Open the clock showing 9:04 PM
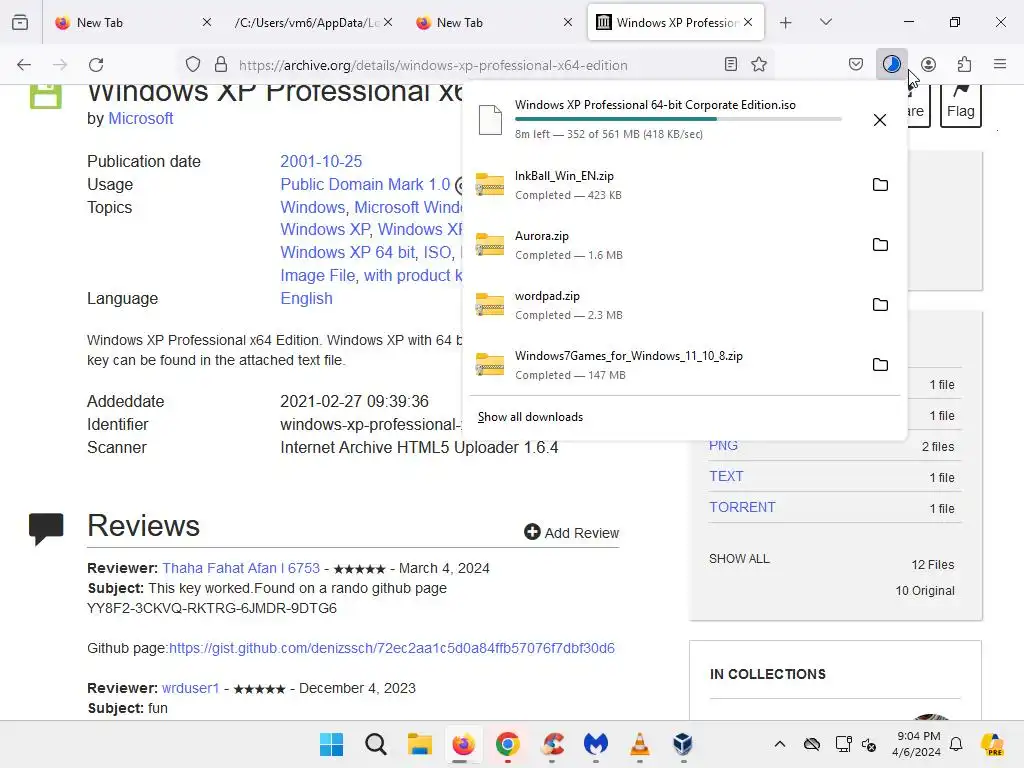1024x768 pixels. tap(917, 744)
